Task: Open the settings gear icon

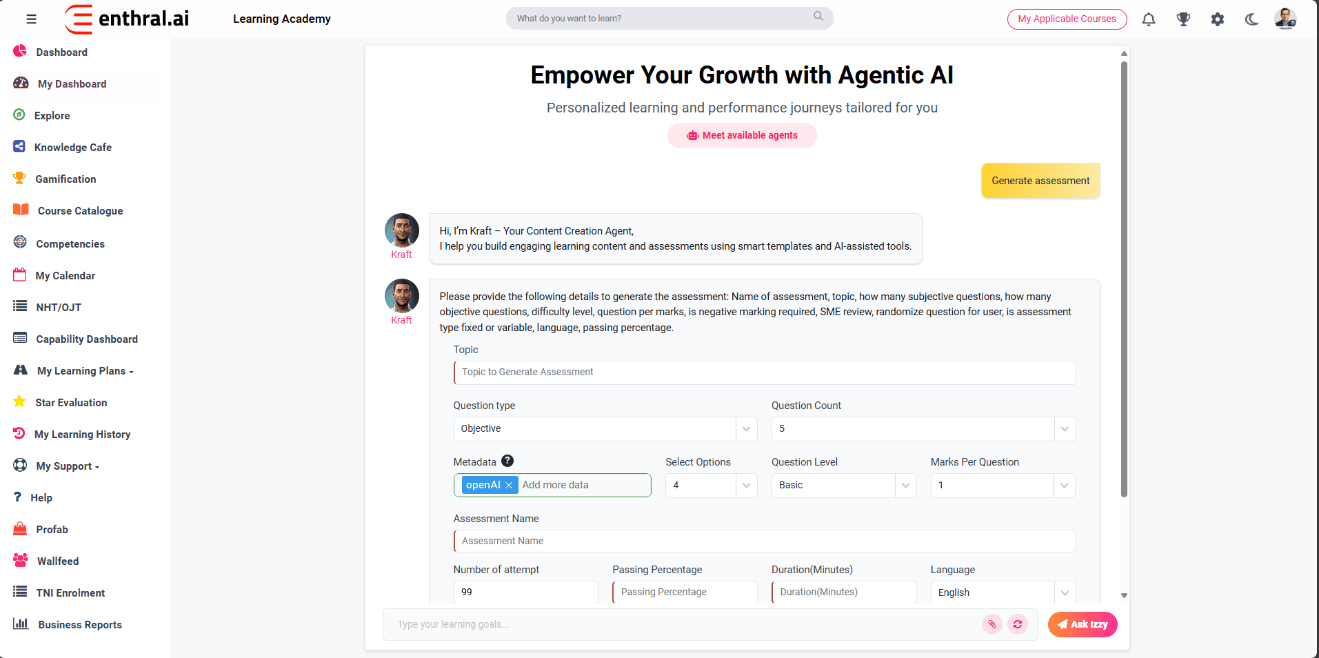Action: 1217,19
